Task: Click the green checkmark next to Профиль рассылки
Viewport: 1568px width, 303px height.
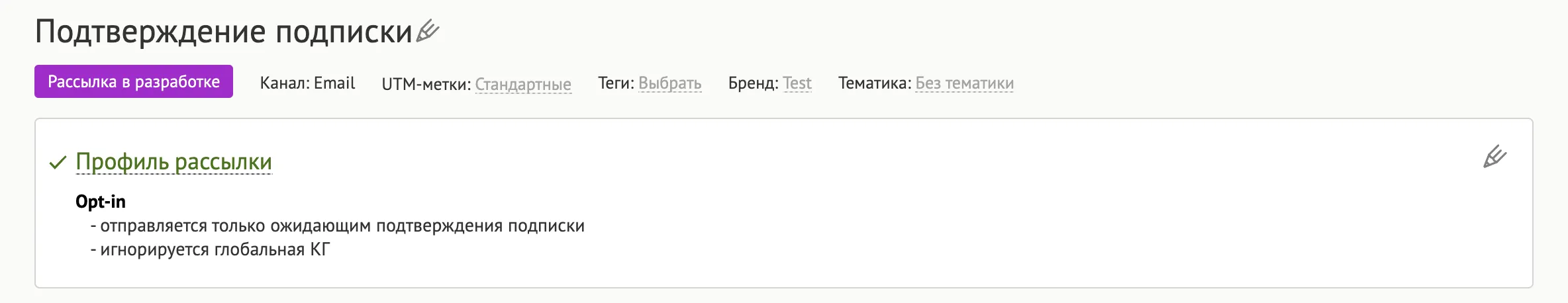Action: coord(58,162)
